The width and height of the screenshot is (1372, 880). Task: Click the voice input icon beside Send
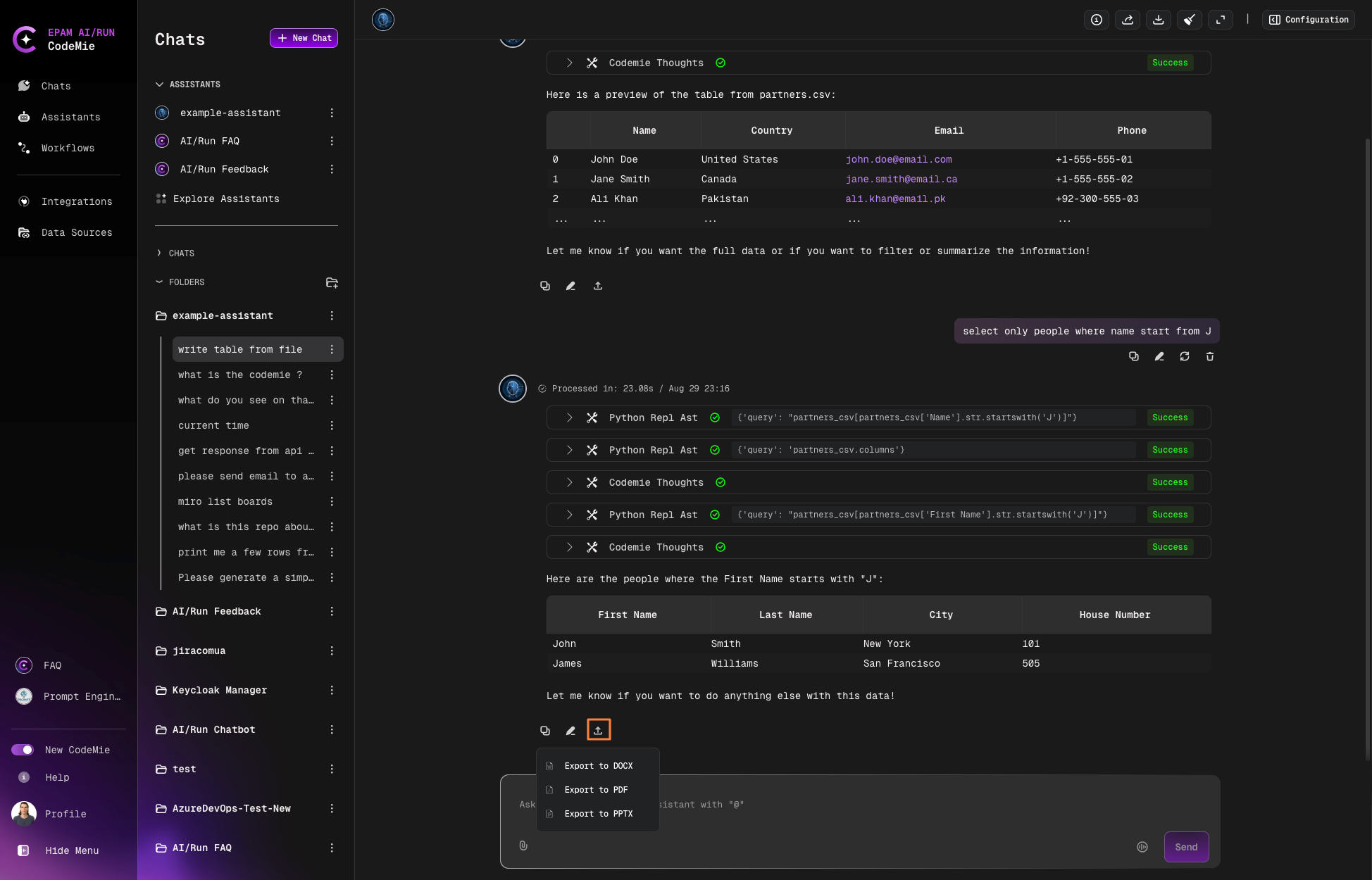1142,847
